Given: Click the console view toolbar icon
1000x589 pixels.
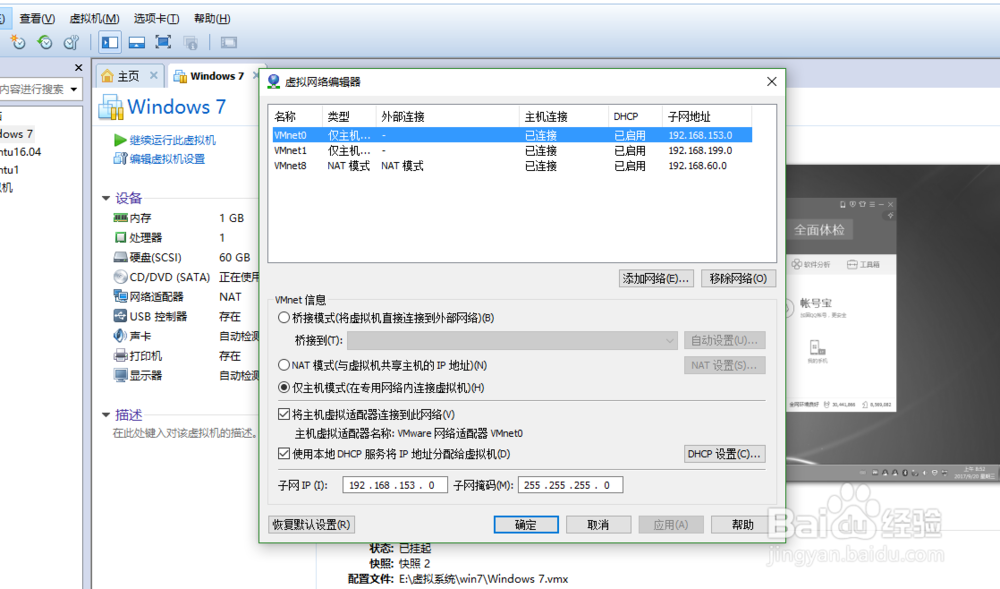Looking at the screenshot, I should point(228,42).
